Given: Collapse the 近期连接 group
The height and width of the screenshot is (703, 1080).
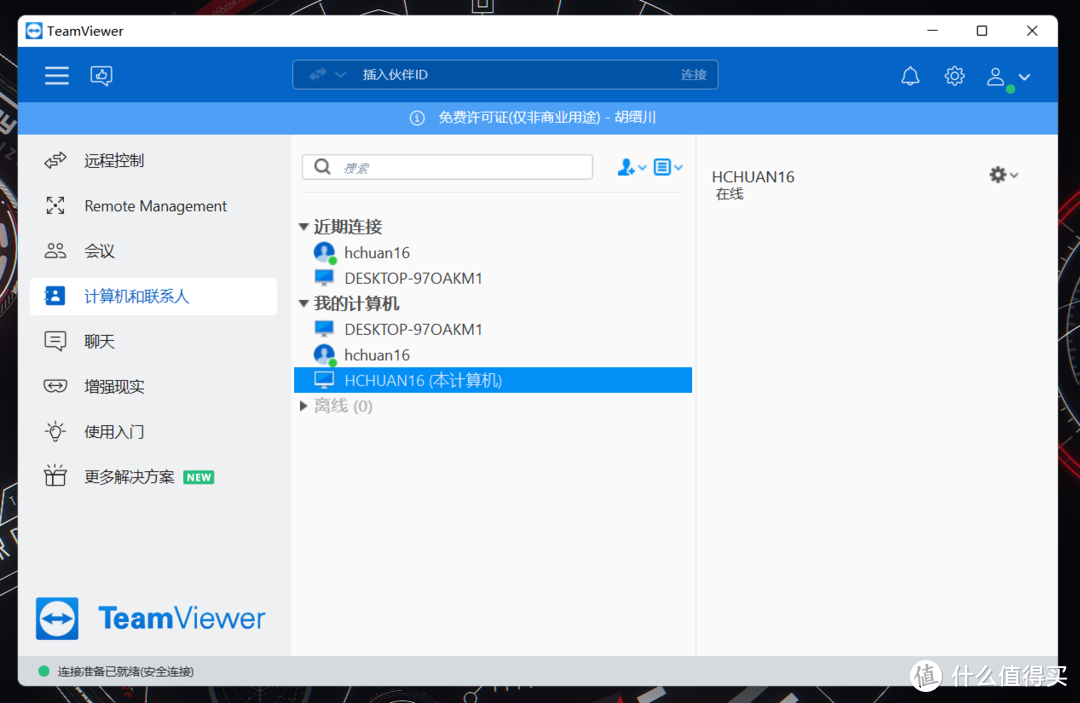Looking at the screenshot, I should click(304, 227).
